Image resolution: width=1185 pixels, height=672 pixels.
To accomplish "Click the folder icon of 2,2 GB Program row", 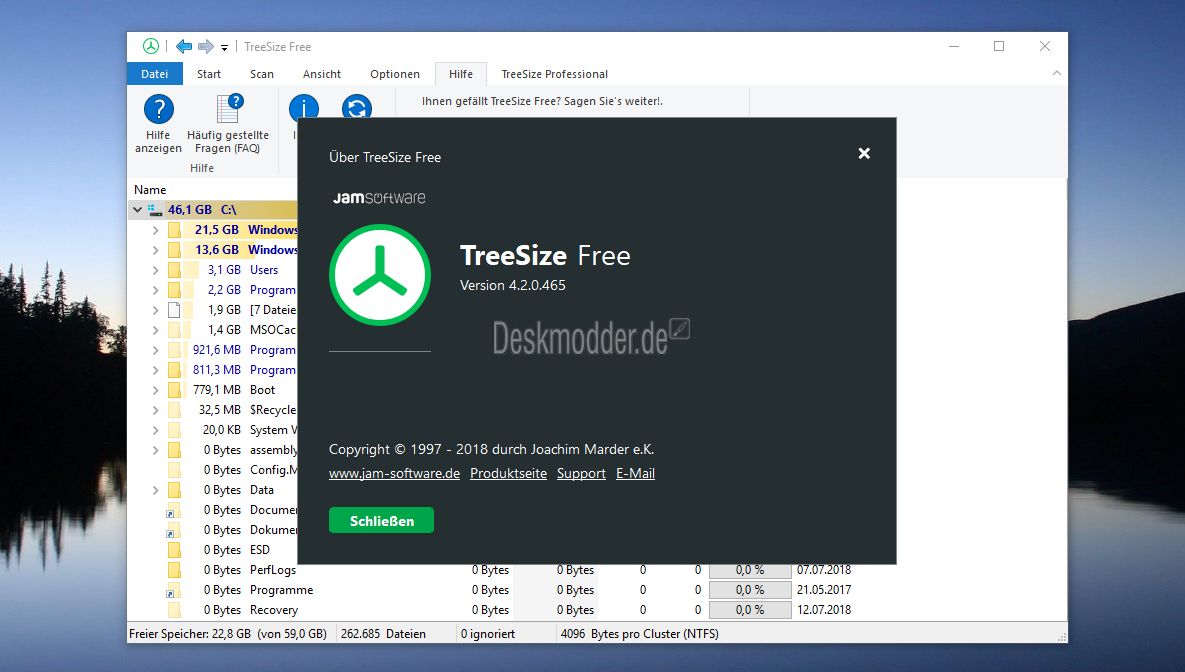I will (x=175, y=290).
